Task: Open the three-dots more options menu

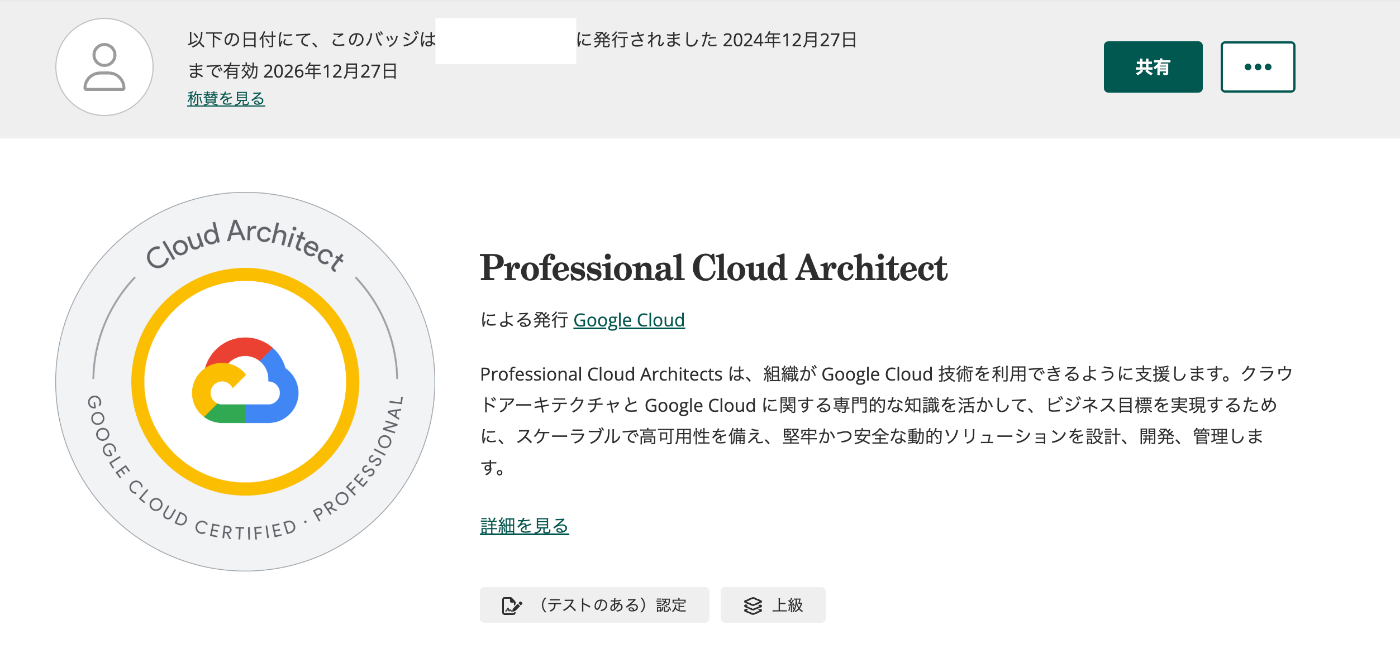Action: click(1258, 67)
